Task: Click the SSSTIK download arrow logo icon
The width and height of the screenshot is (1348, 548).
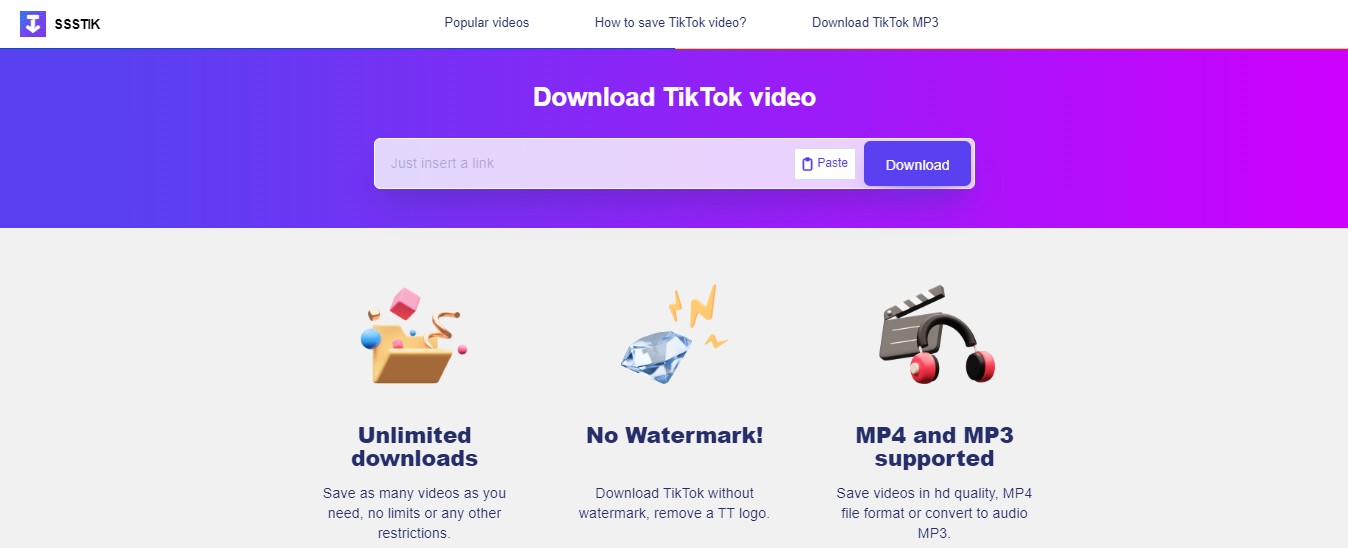Action: click(33, 23)
